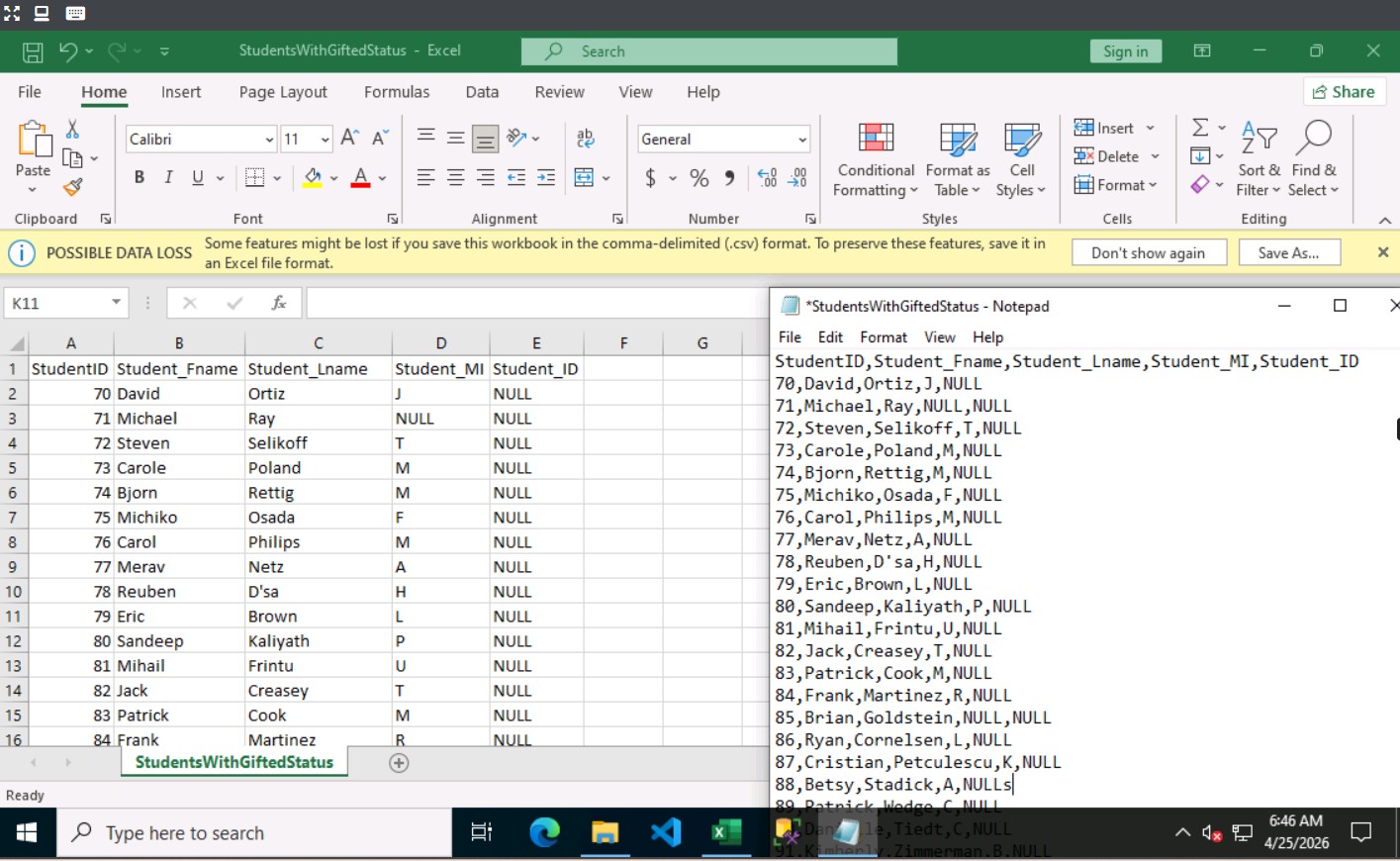Select the Italic formatting icon
The height and width of the screenshot is (861, 1400).
(167, 176)
